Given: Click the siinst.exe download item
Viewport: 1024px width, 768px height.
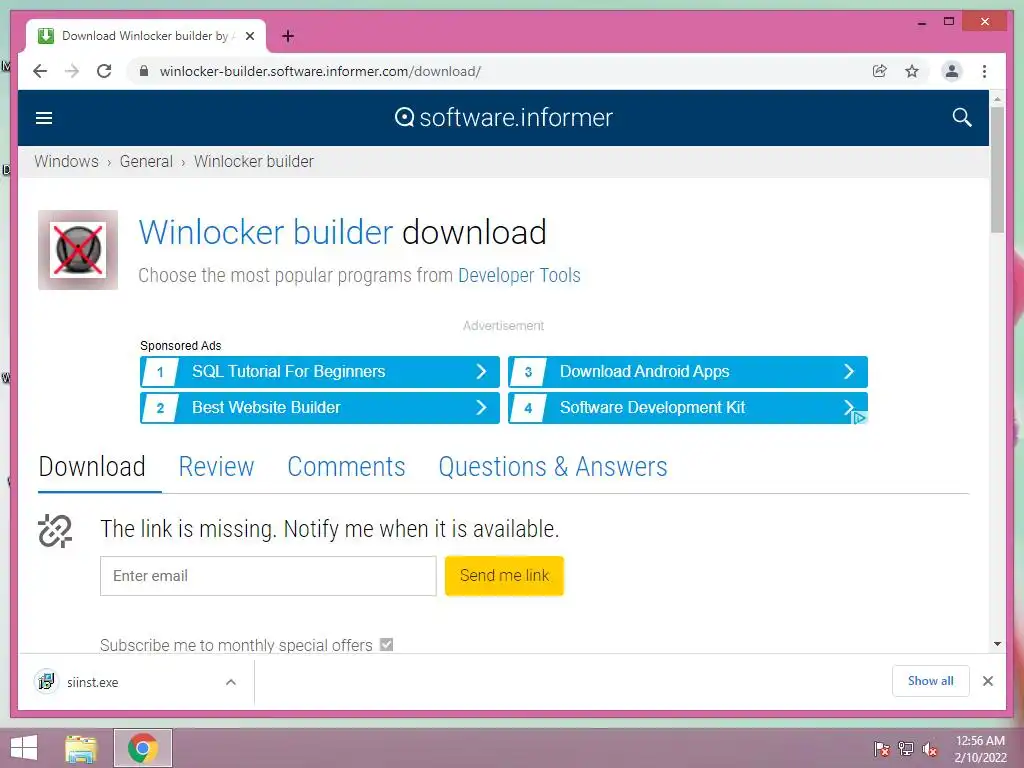Looking at the screenshot, I should (137, 682).
